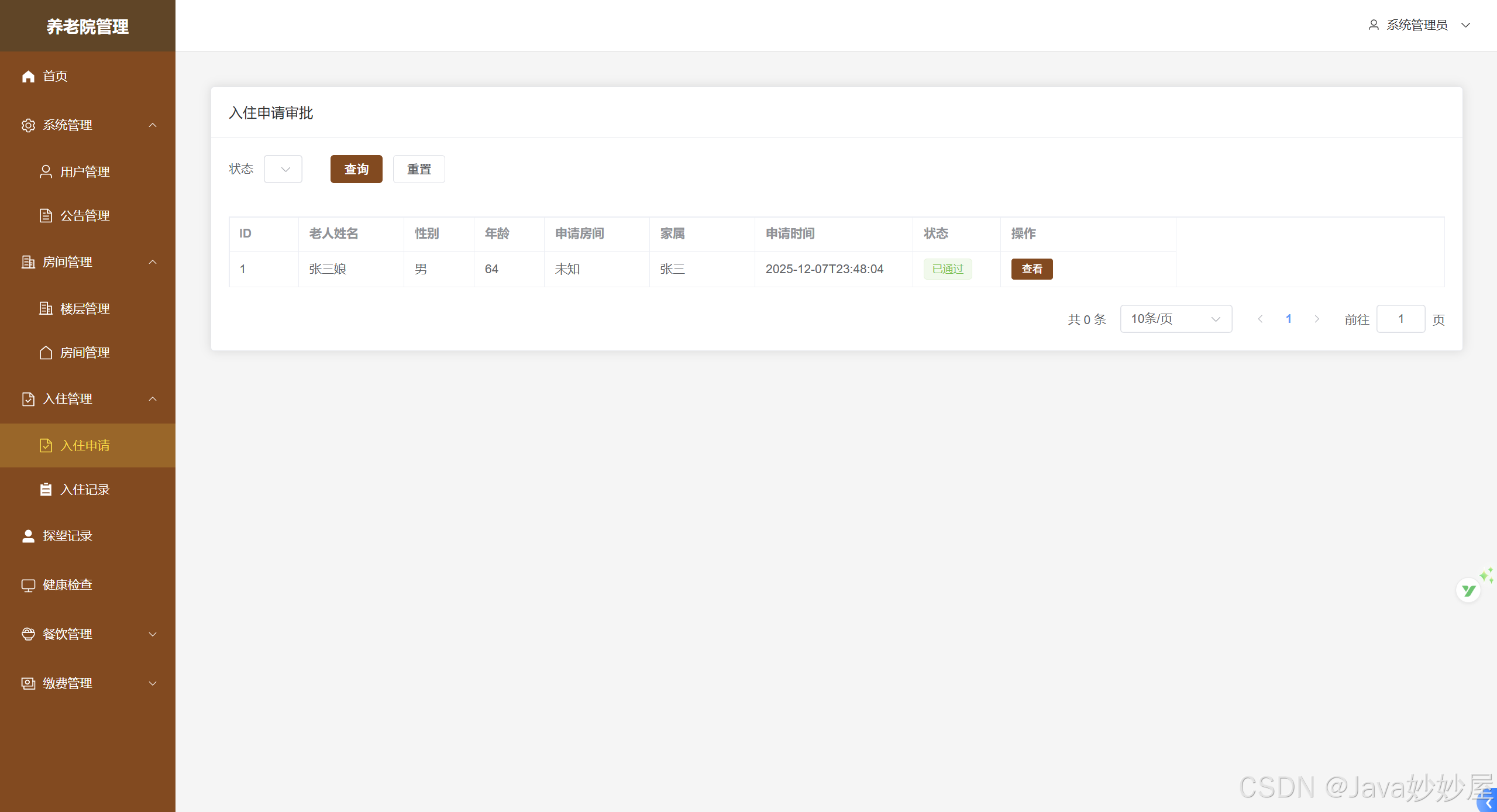Click the clipboard icon next to 入住记录
Screen dimensions: 1497x812
pyautogui.click(x=46, y=490)
